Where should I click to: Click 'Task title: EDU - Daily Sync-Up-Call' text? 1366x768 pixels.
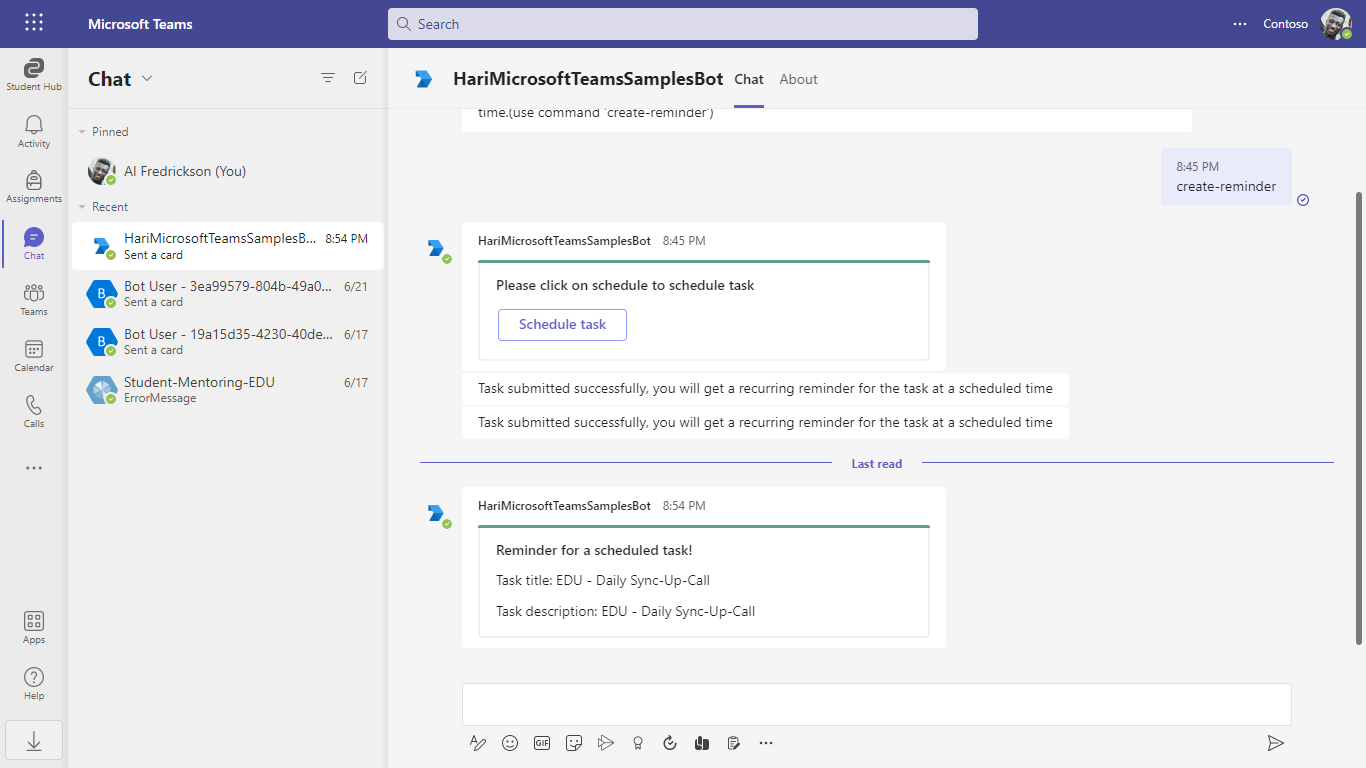603,580
